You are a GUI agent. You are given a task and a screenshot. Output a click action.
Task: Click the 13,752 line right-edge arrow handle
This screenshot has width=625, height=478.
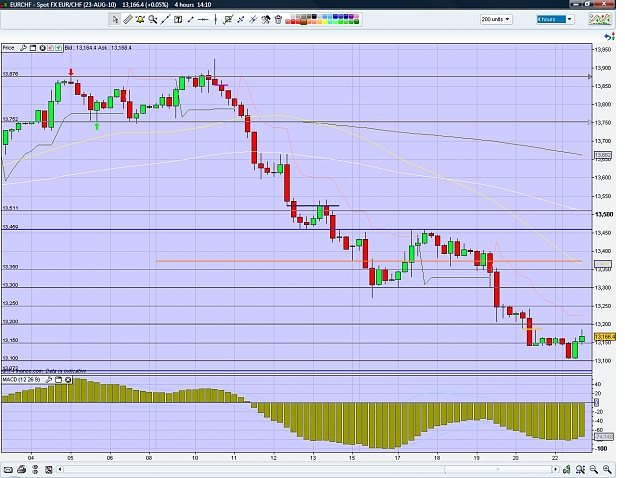590,122
